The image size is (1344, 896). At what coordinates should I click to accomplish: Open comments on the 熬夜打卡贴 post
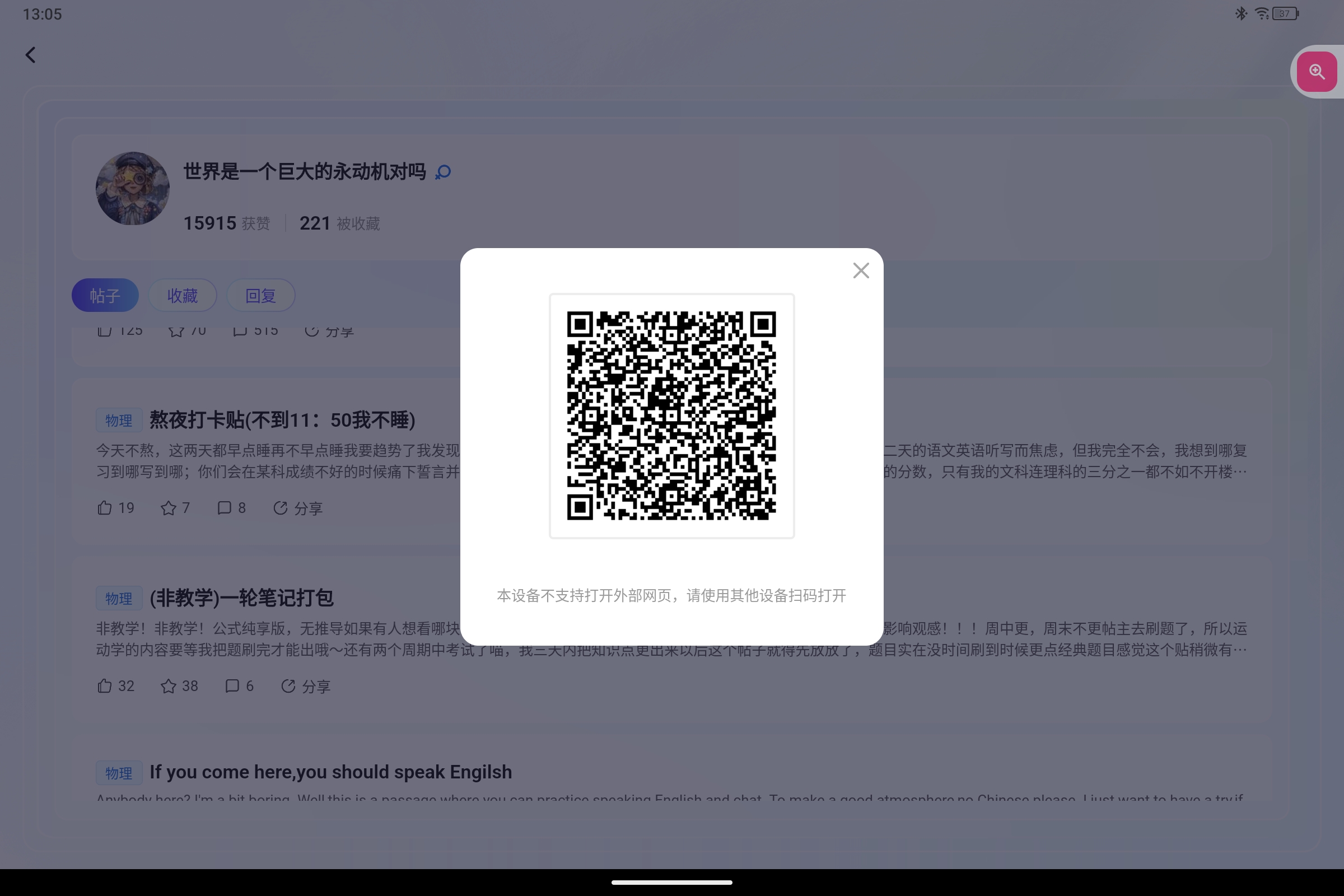(223, 508)
